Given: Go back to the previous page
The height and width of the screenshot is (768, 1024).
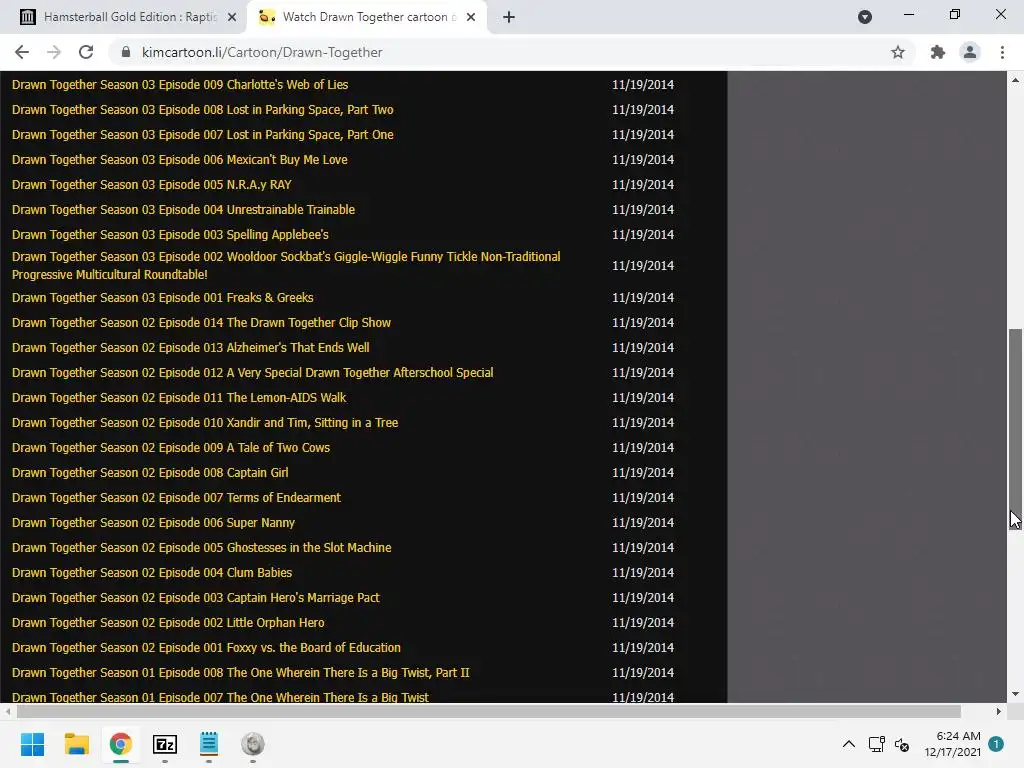Looking at the screenshot, I should pyautogui.click(x=22, y=52).
